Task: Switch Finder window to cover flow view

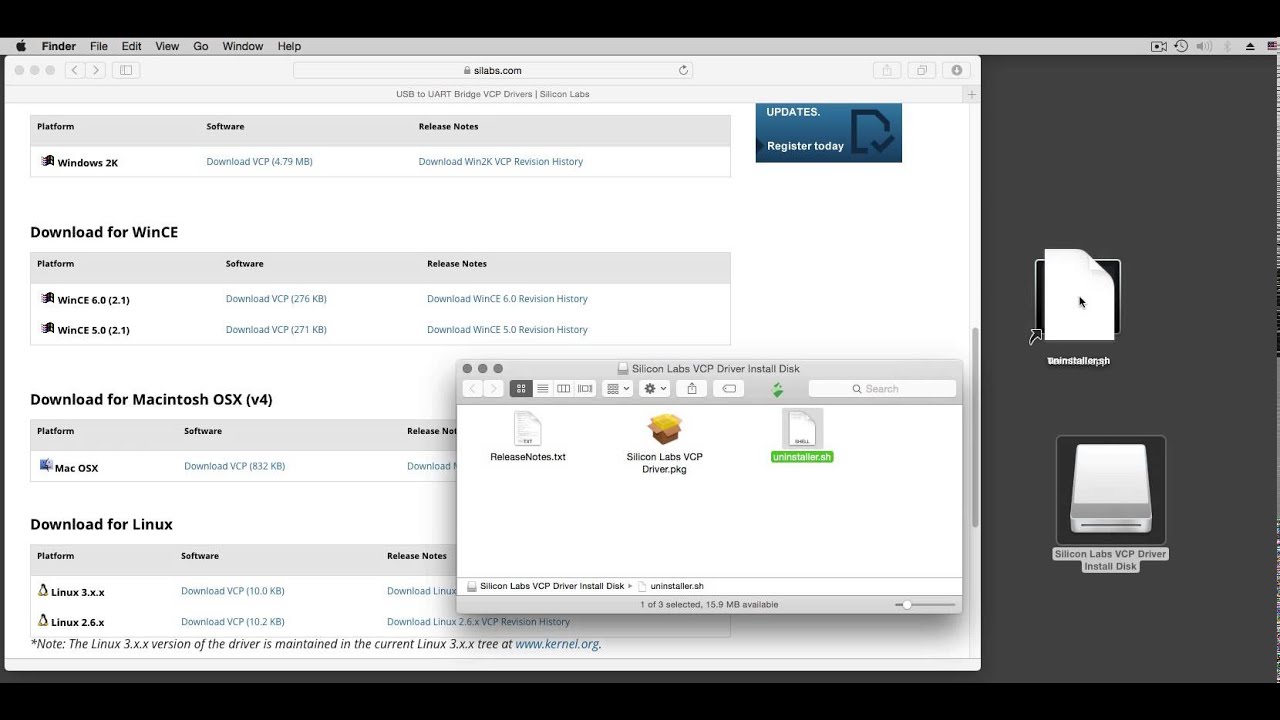Action: pyautogui.click(x=585, y=389)
